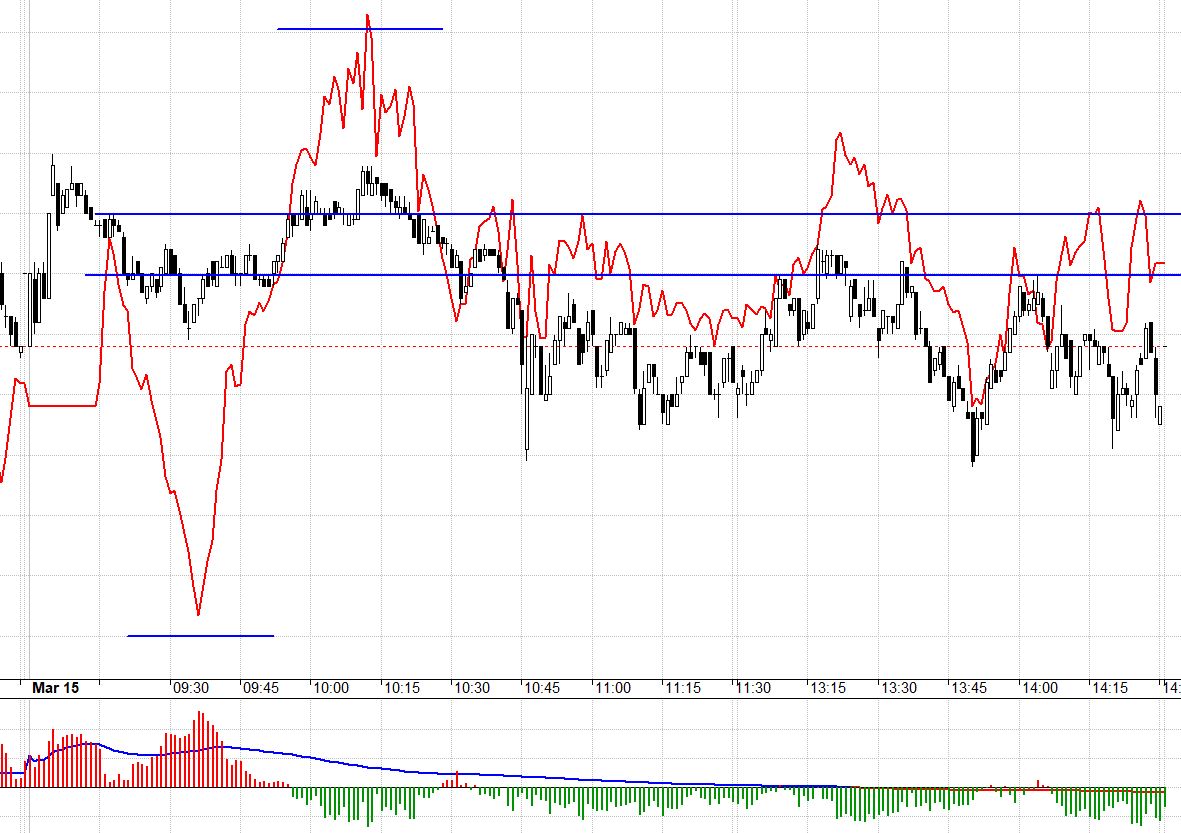
Task: Pick the 10:30 time axis label
Action: coord(472,688)
